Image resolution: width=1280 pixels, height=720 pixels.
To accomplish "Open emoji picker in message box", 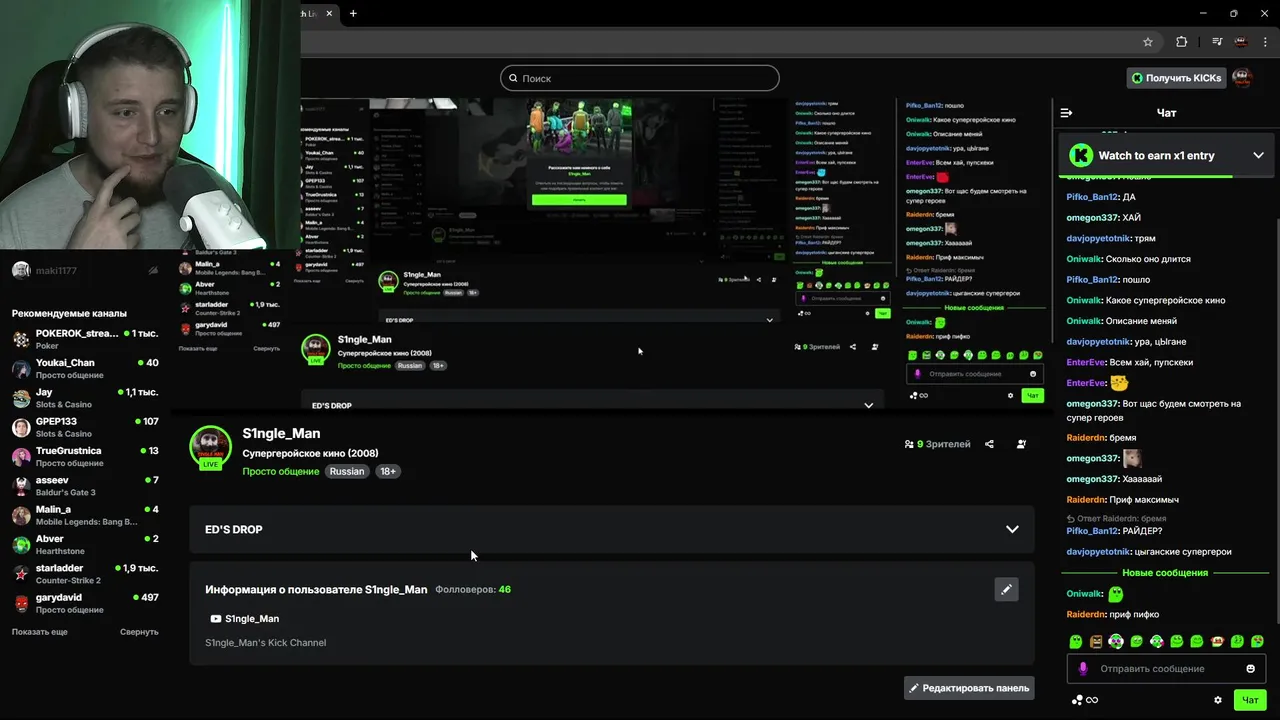I will pos(1250,669).
